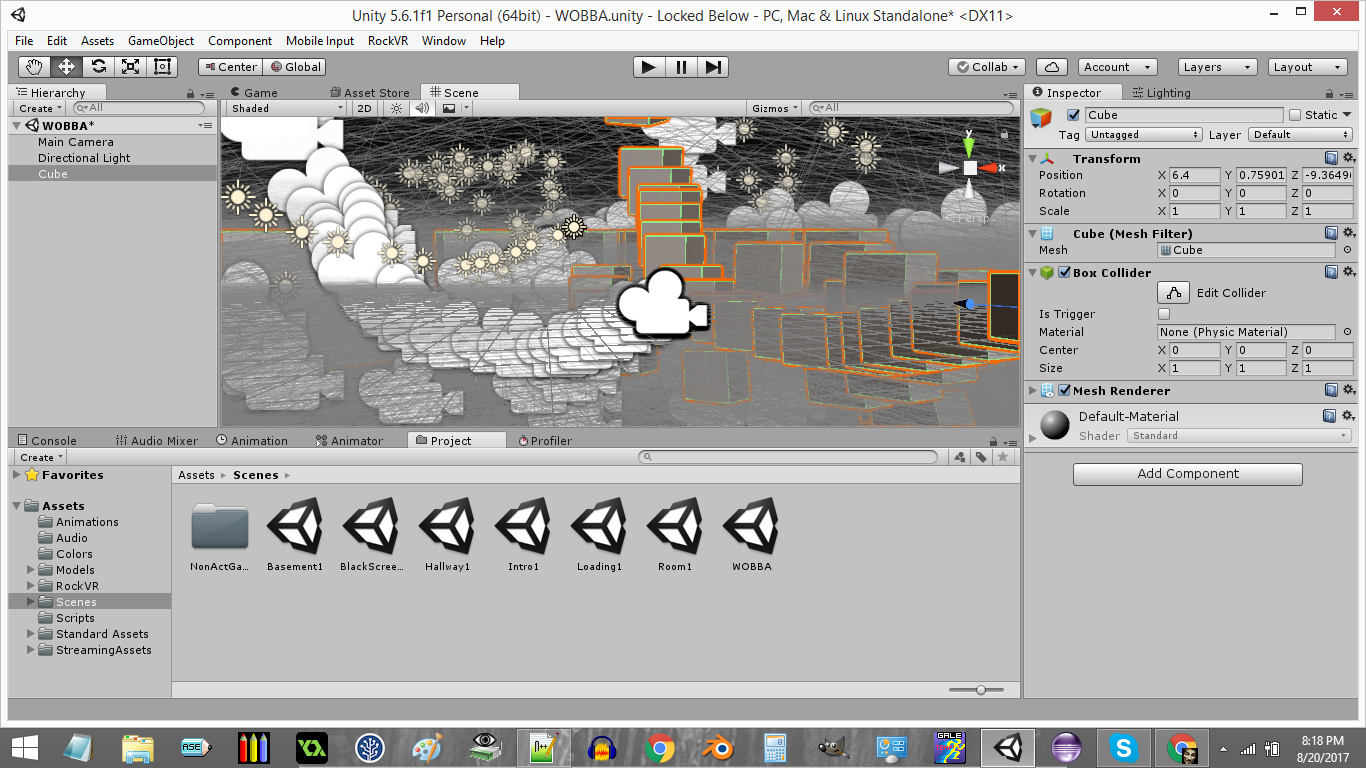This screenshot has height=768, width=1366.
Task: Select the Move tool in the toolbar
Action: coord(66,67)
